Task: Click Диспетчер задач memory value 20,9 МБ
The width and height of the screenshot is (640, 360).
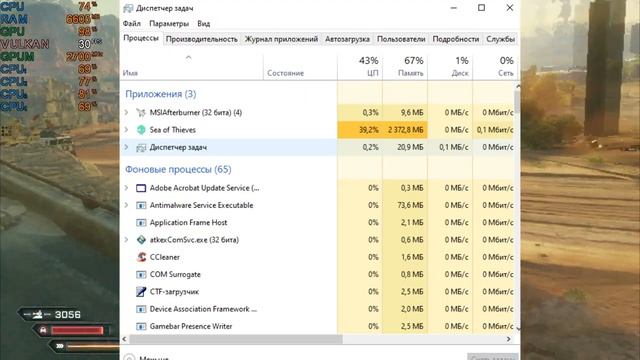Action: click(410, 147)
